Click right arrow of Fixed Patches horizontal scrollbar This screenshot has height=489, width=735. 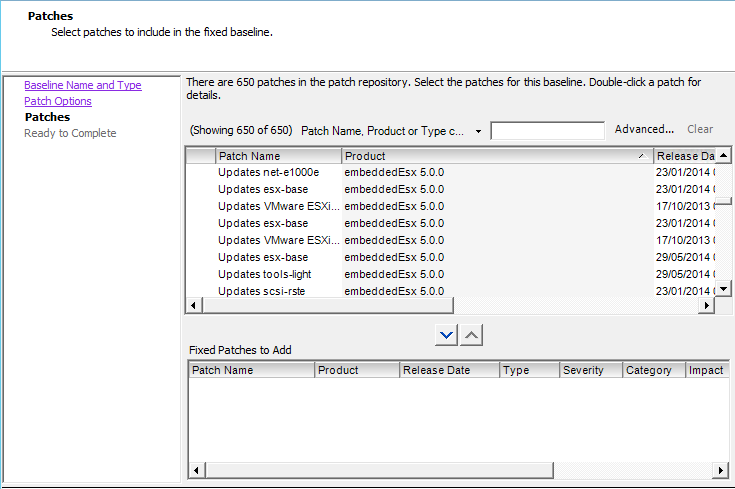(x=720, y=469)
